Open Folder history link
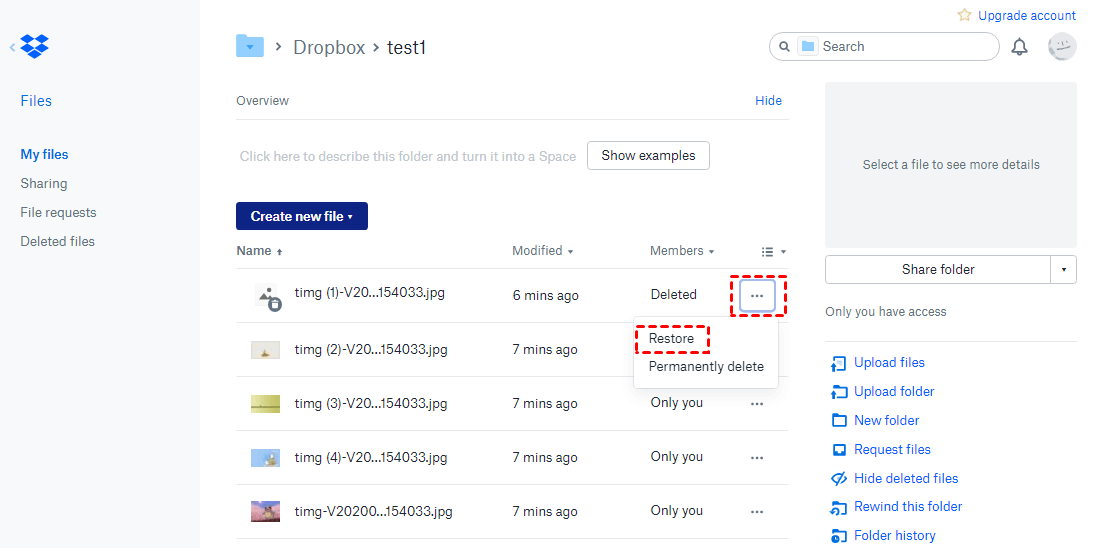The height and width of the screenshot is (548, 1097). pyautogui.click(x=895, y=536)
